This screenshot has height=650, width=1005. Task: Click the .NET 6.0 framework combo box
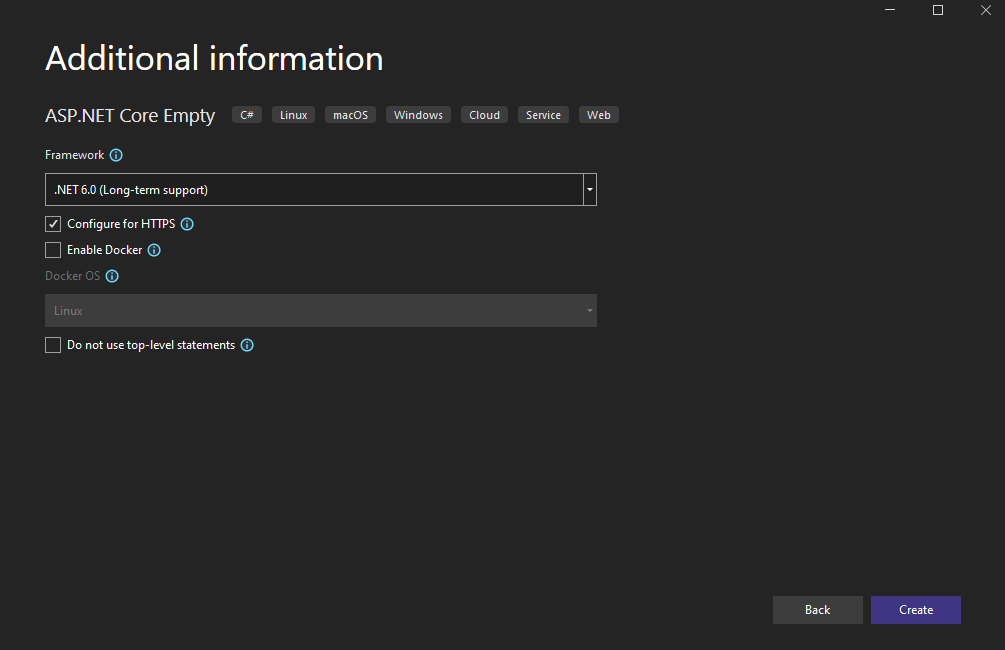[x=314, y=189]
